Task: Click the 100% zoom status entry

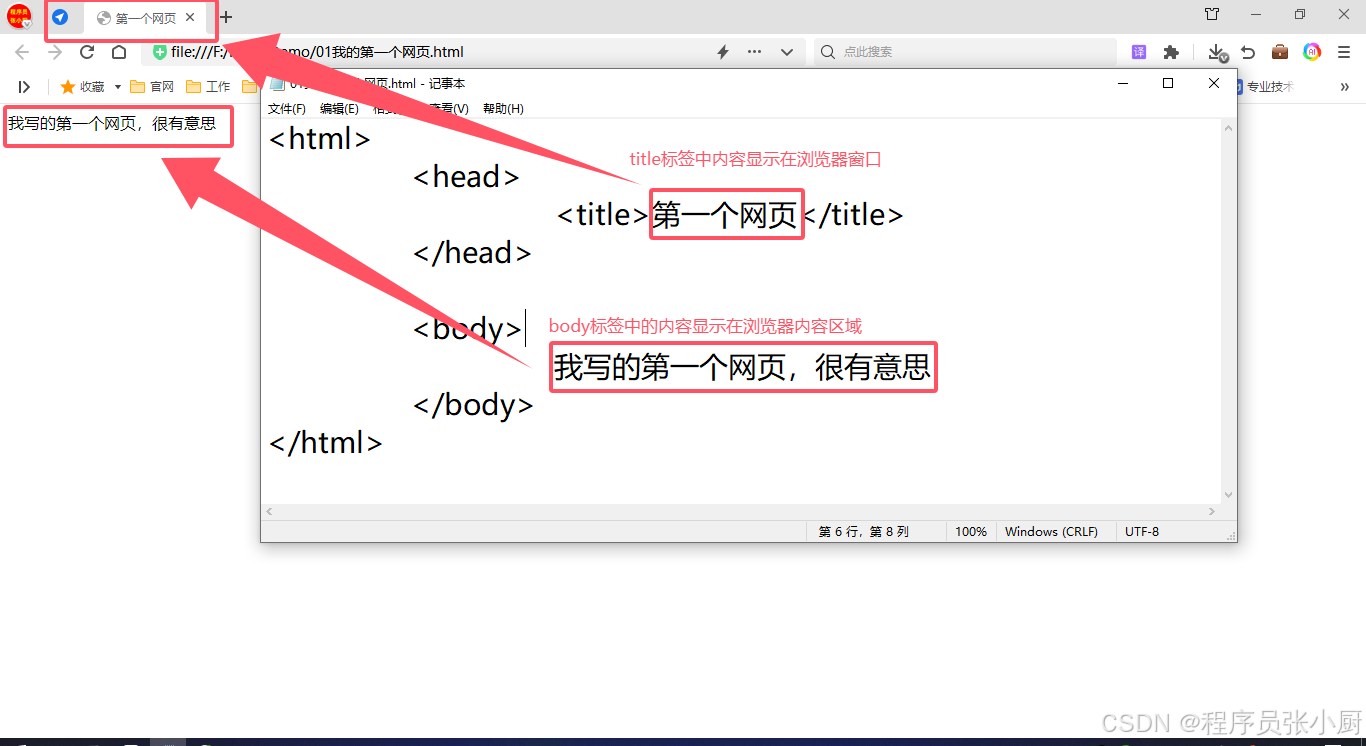Action: point(970,532)
